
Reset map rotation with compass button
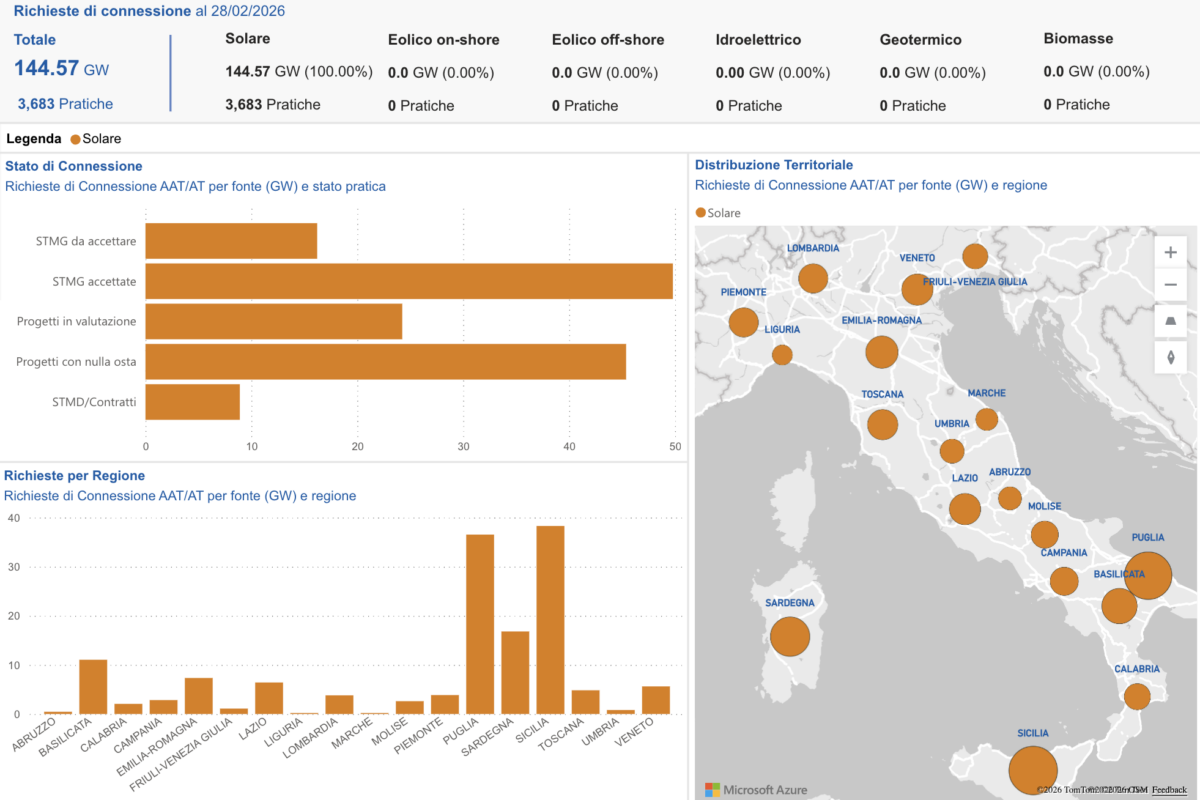[1170, 355]
